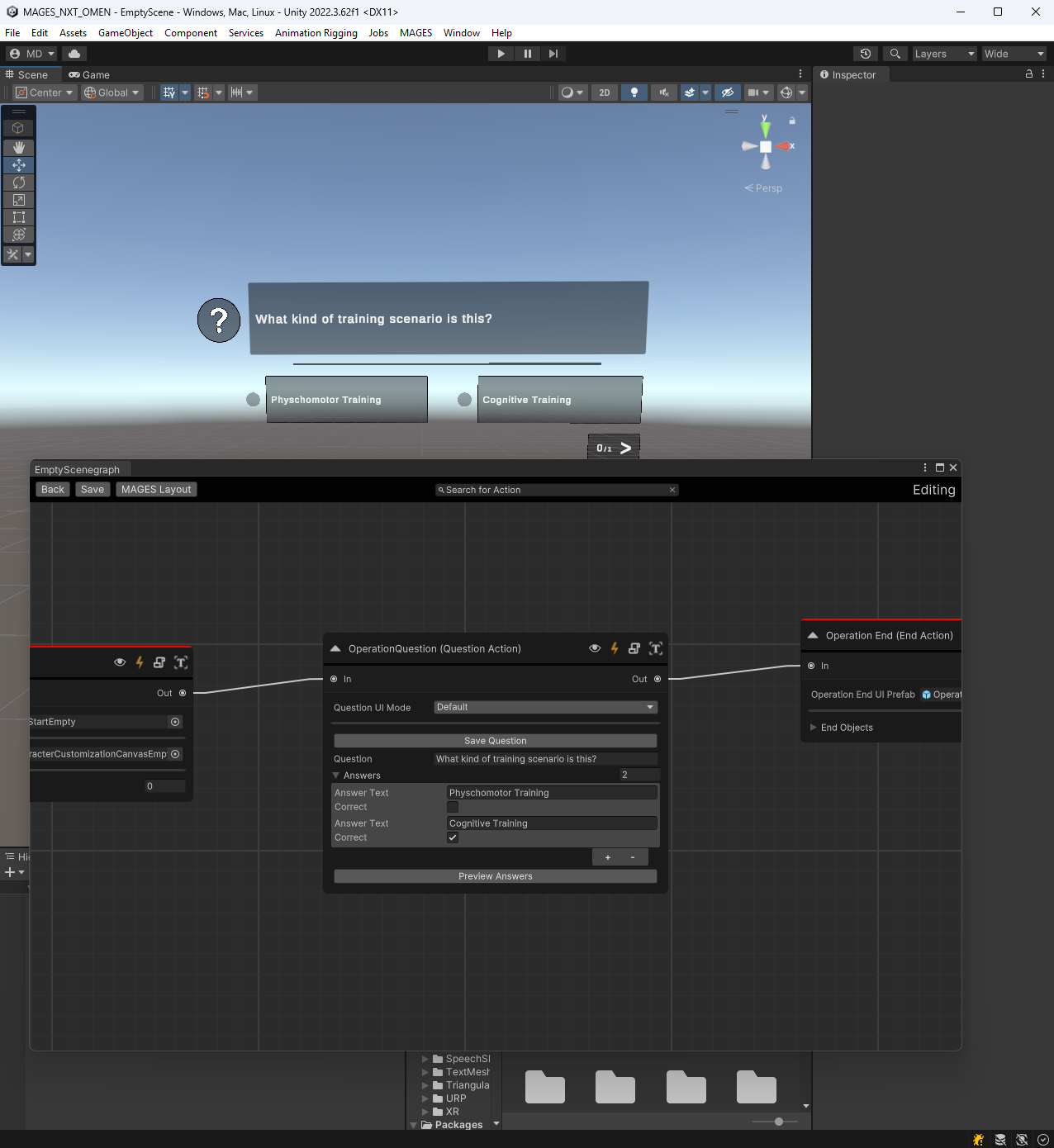Select the Scale tool
This screenshot has width=1054, height=1148.
point(18,200)
